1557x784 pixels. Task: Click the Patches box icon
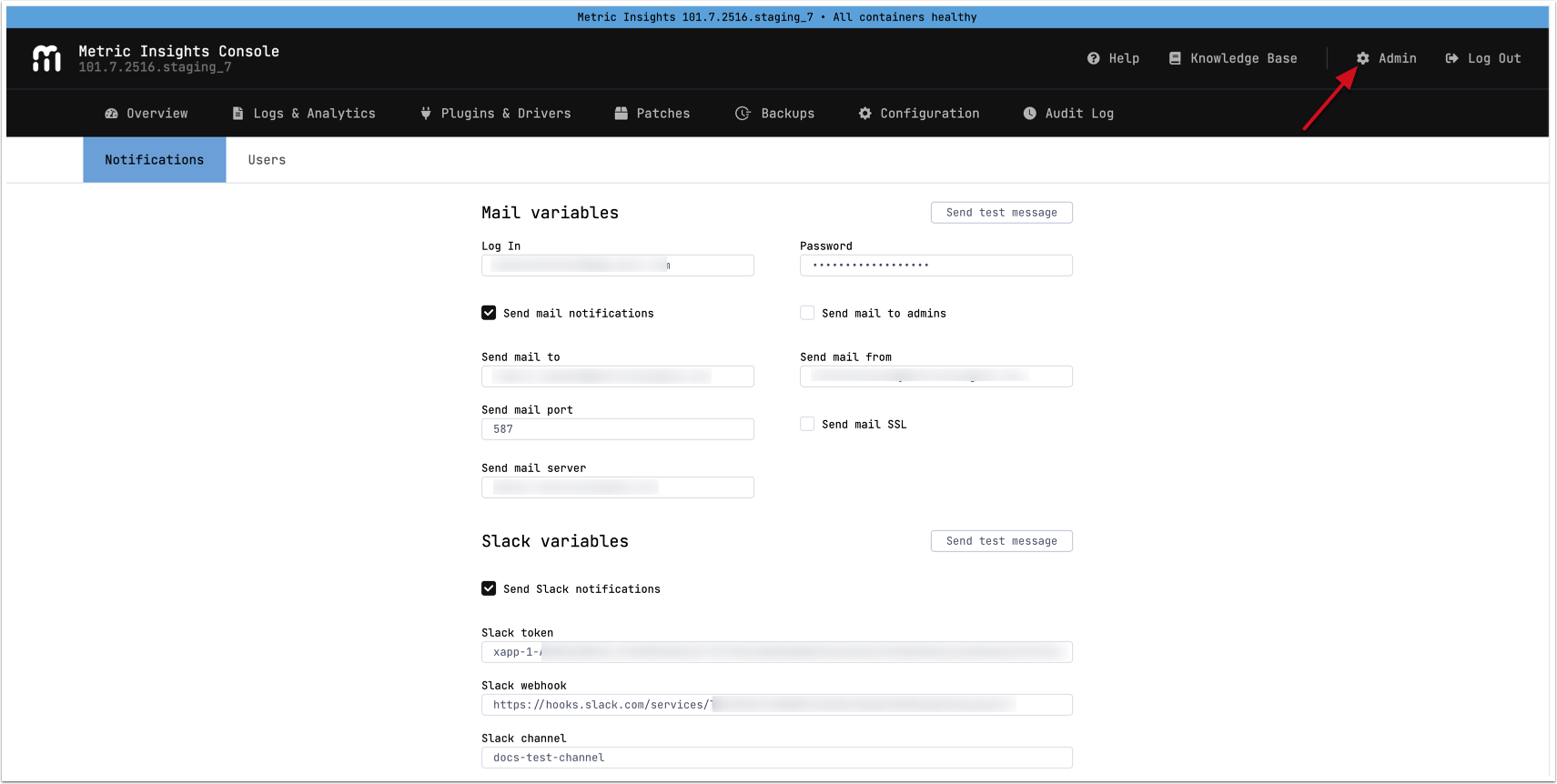click(621, 114)
